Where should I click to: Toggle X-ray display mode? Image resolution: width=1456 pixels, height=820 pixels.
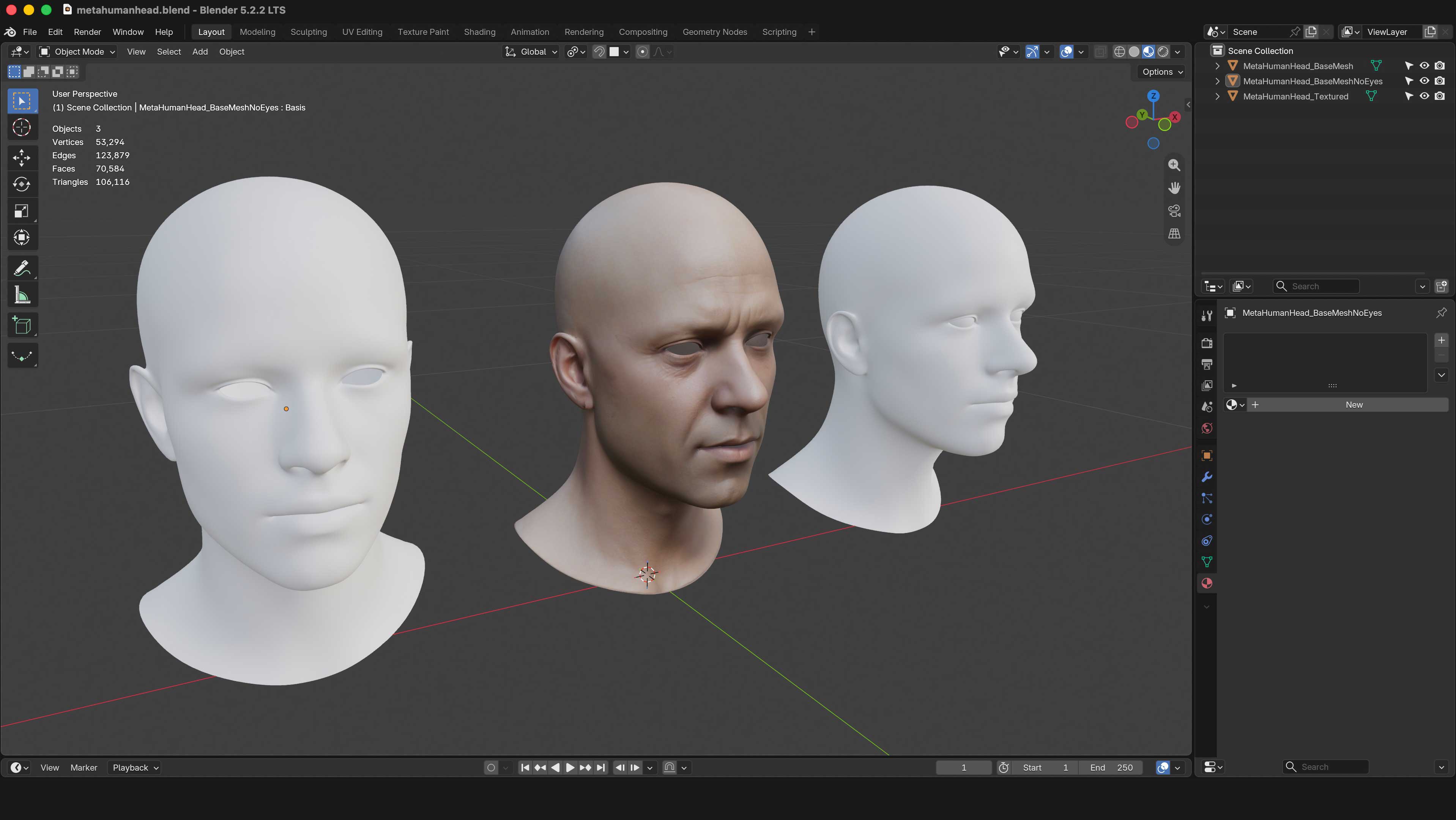point(1100,52)
